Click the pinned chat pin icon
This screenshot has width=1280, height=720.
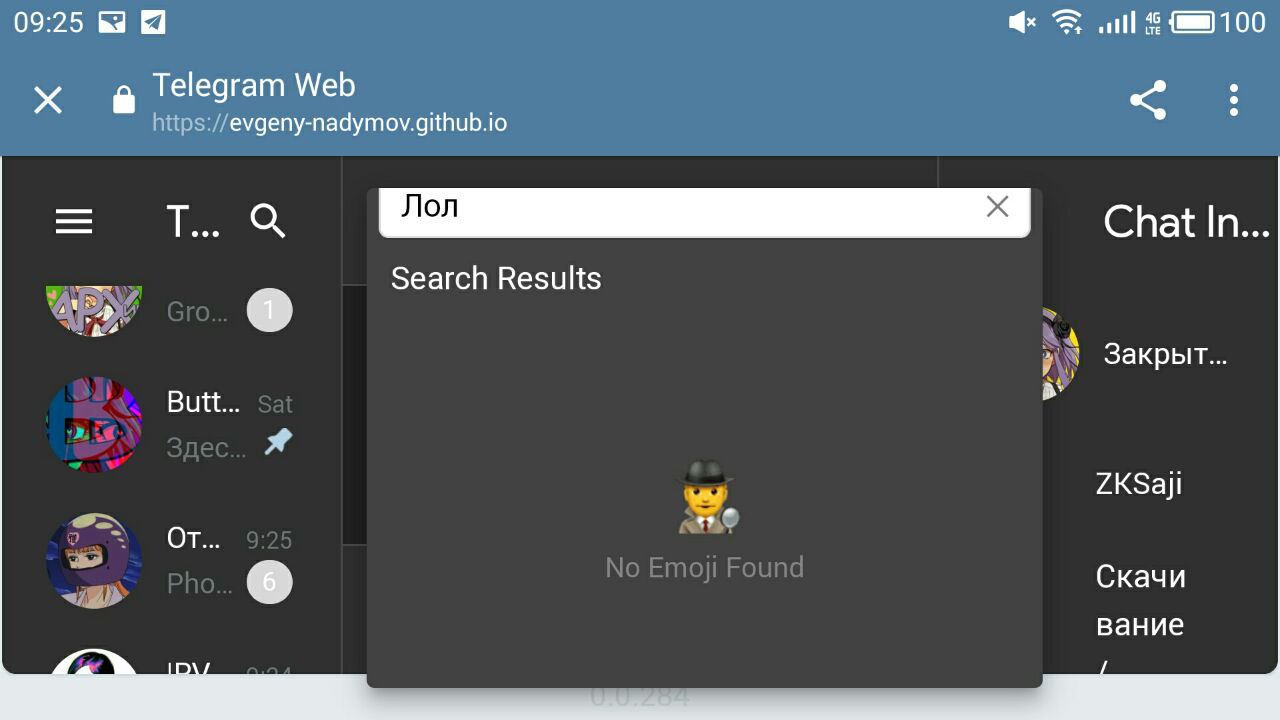pos(278,442)
